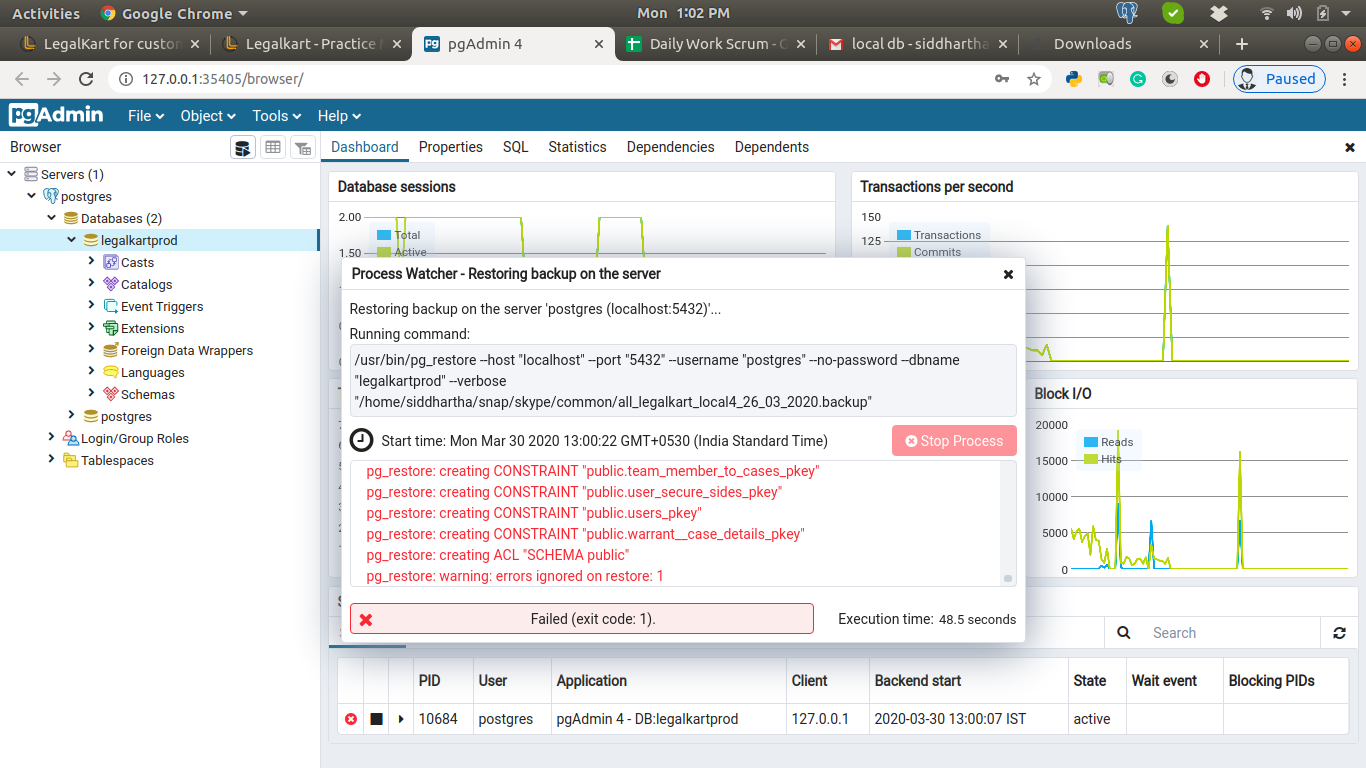Click the Filtered Rows icon in Browser
Screen dimensions: 1366x768
[x=302, y=148]
